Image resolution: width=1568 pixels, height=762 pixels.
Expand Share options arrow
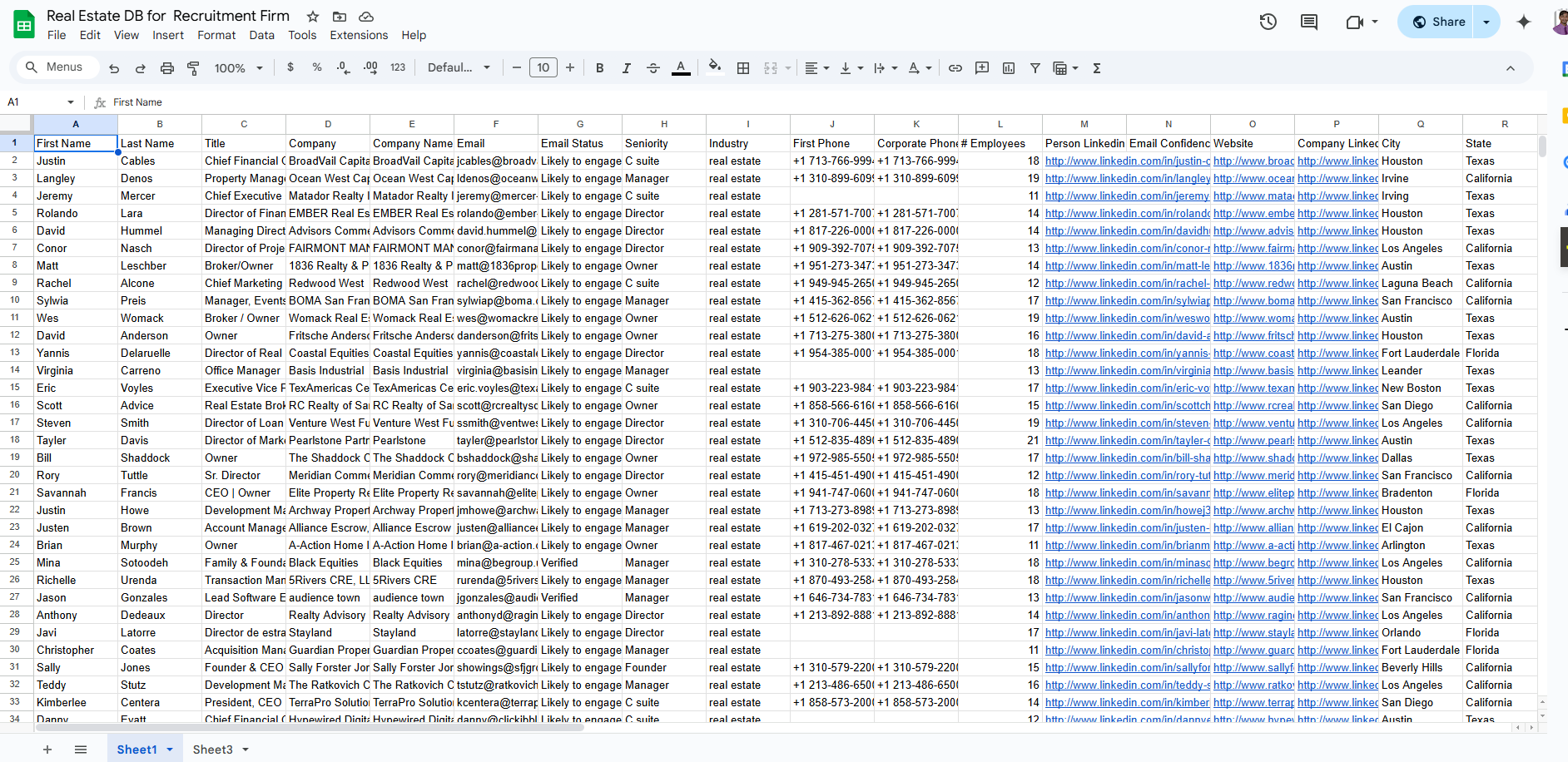(1486, 22)
